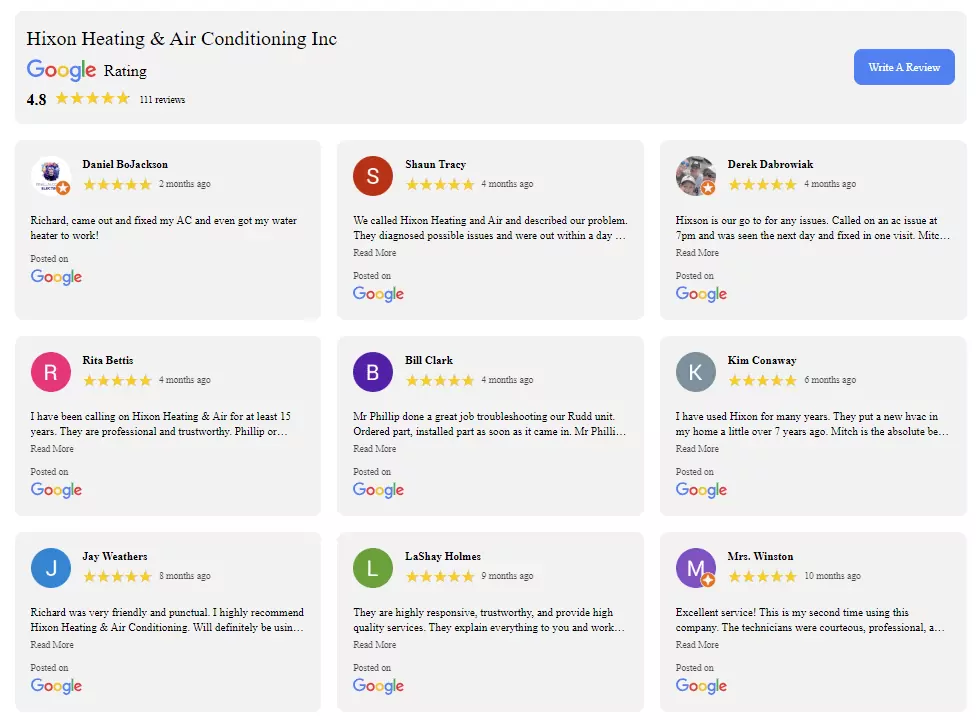The width and height of the screenshot is (980, 720).
Task: Expand Bill Clark's review via Read More
Action: pos(375,449)
